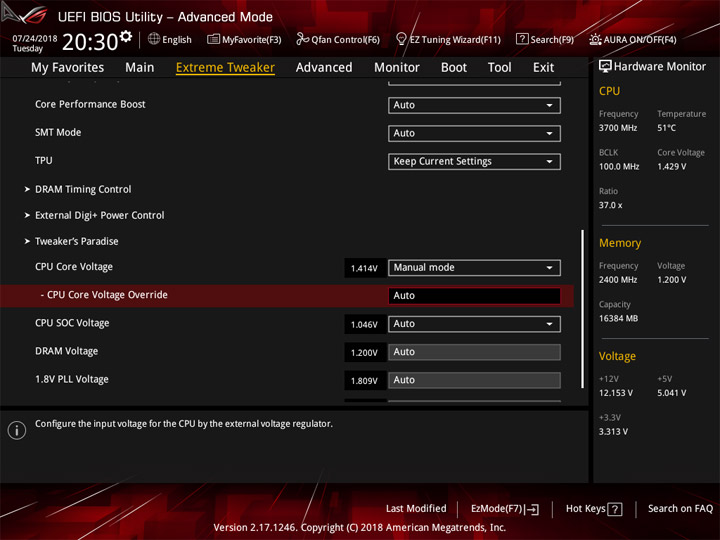This screenshot has width=720, height=540.
Task: Click the info icon beside help text
Action: point(17,430)
